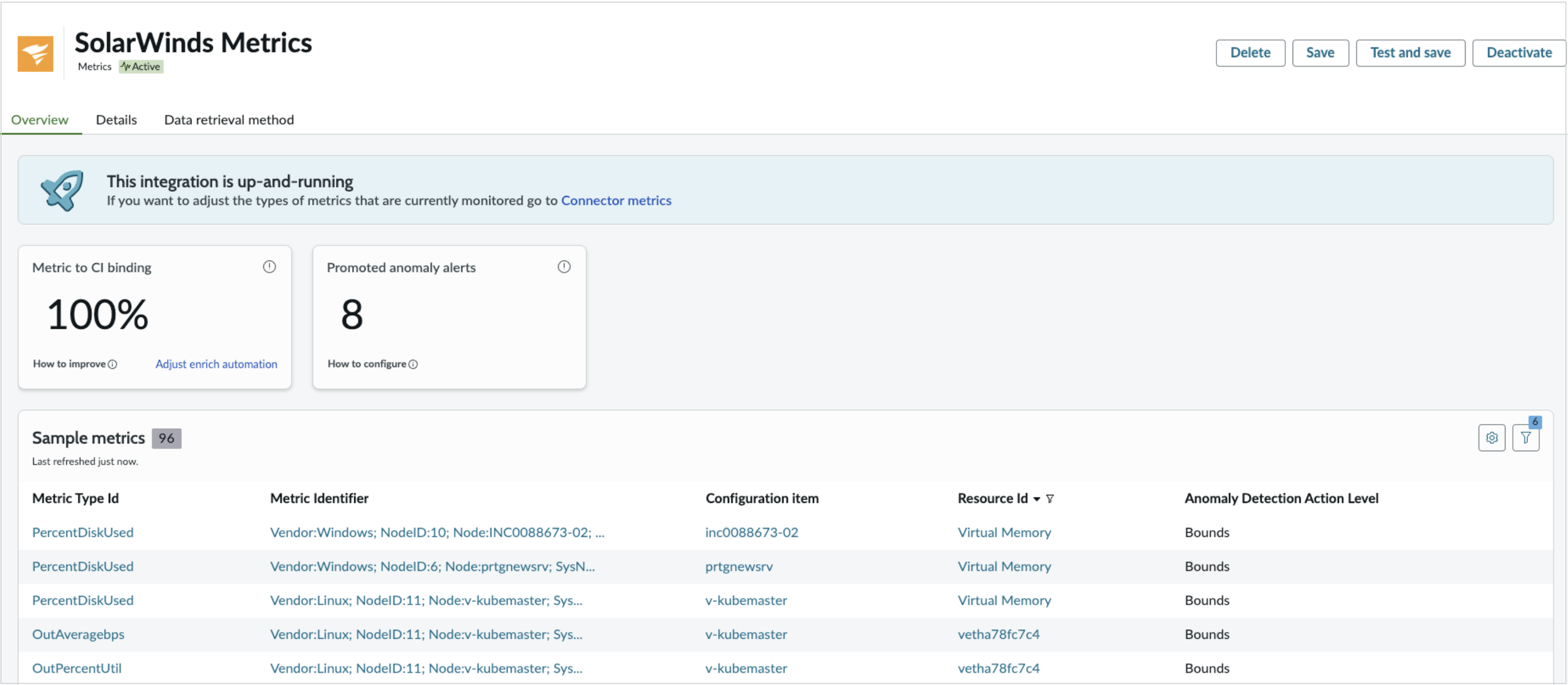
Task: Open vetha78fc7c4 in the OutPercentUtil row
Action: click(998, 669)
